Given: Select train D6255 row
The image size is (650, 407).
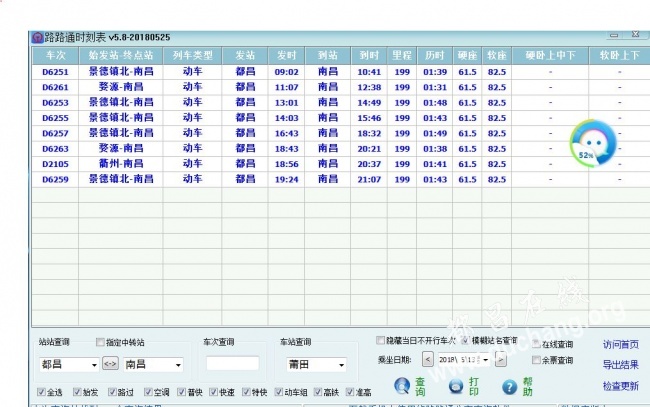Looking at the screenshot, I should pyautogui.click(x=341, y=118).
